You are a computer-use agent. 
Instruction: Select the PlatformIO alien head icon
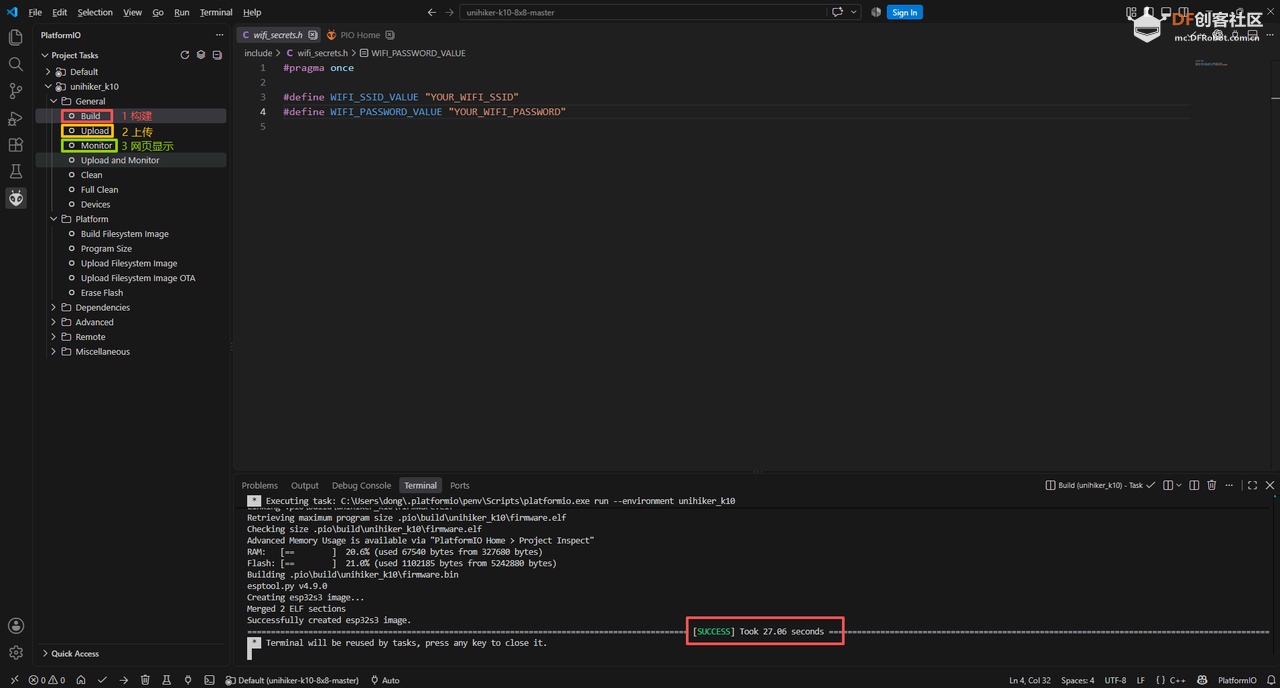click(x=15, y=198)
